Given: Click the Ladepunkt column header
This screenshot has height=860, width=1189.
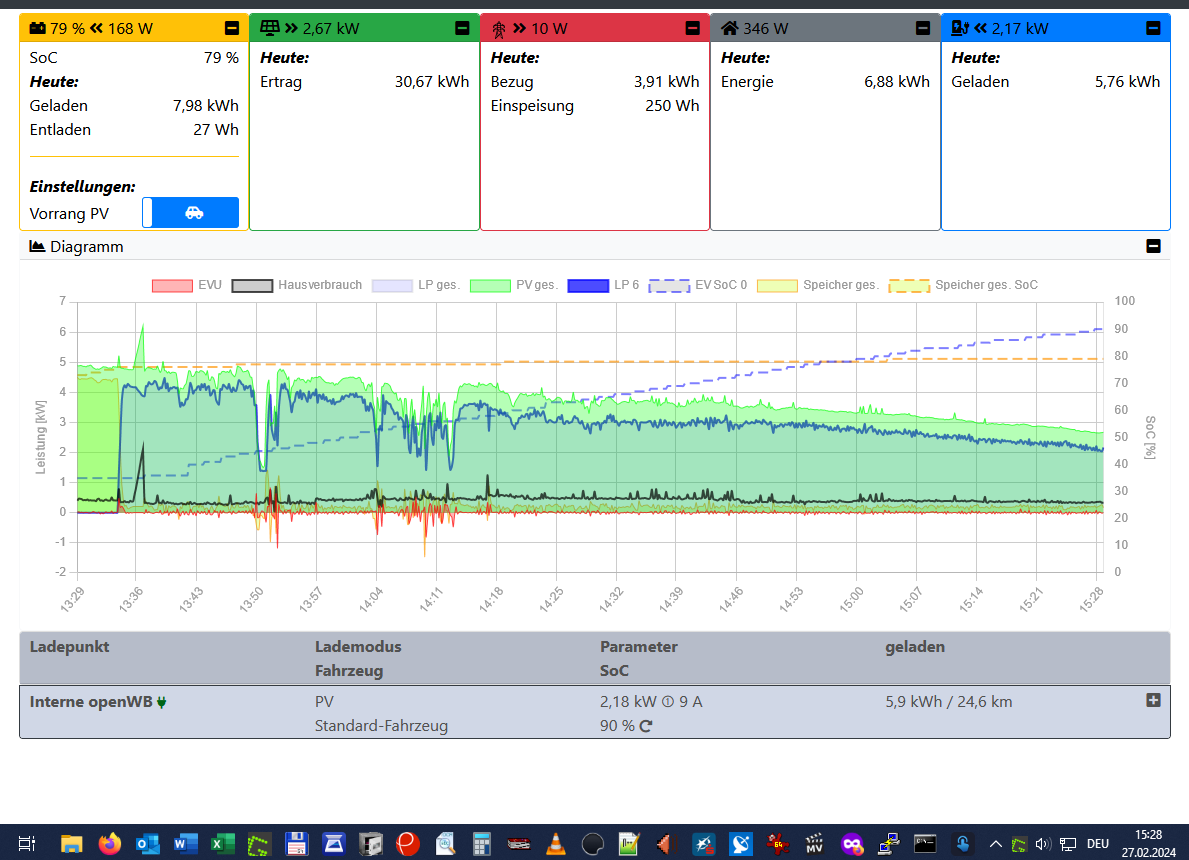Looking at the screenshot, I should pos(69,647).
